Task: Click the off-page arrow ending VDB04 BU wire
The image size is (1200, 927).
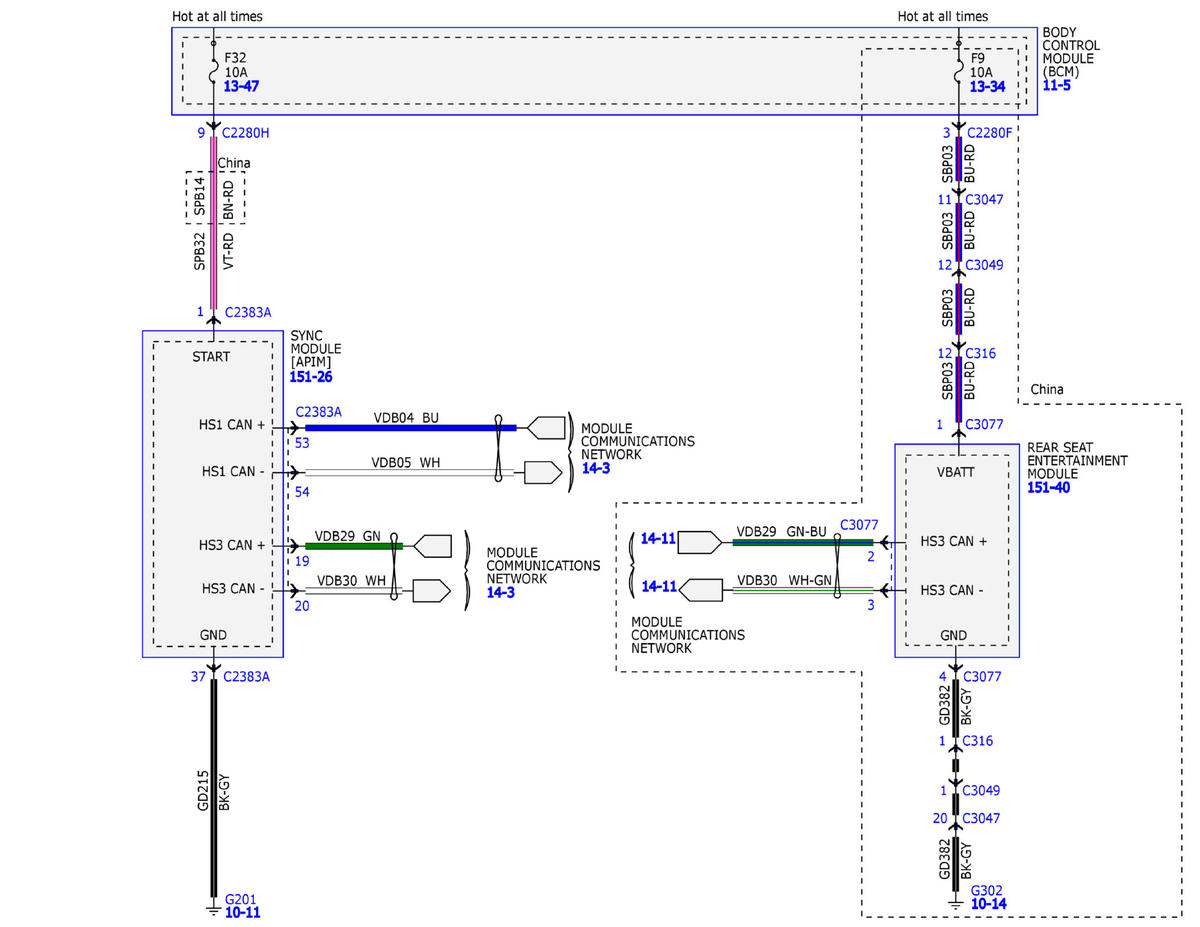Action: pyautogui.click(x=546, y=428)
